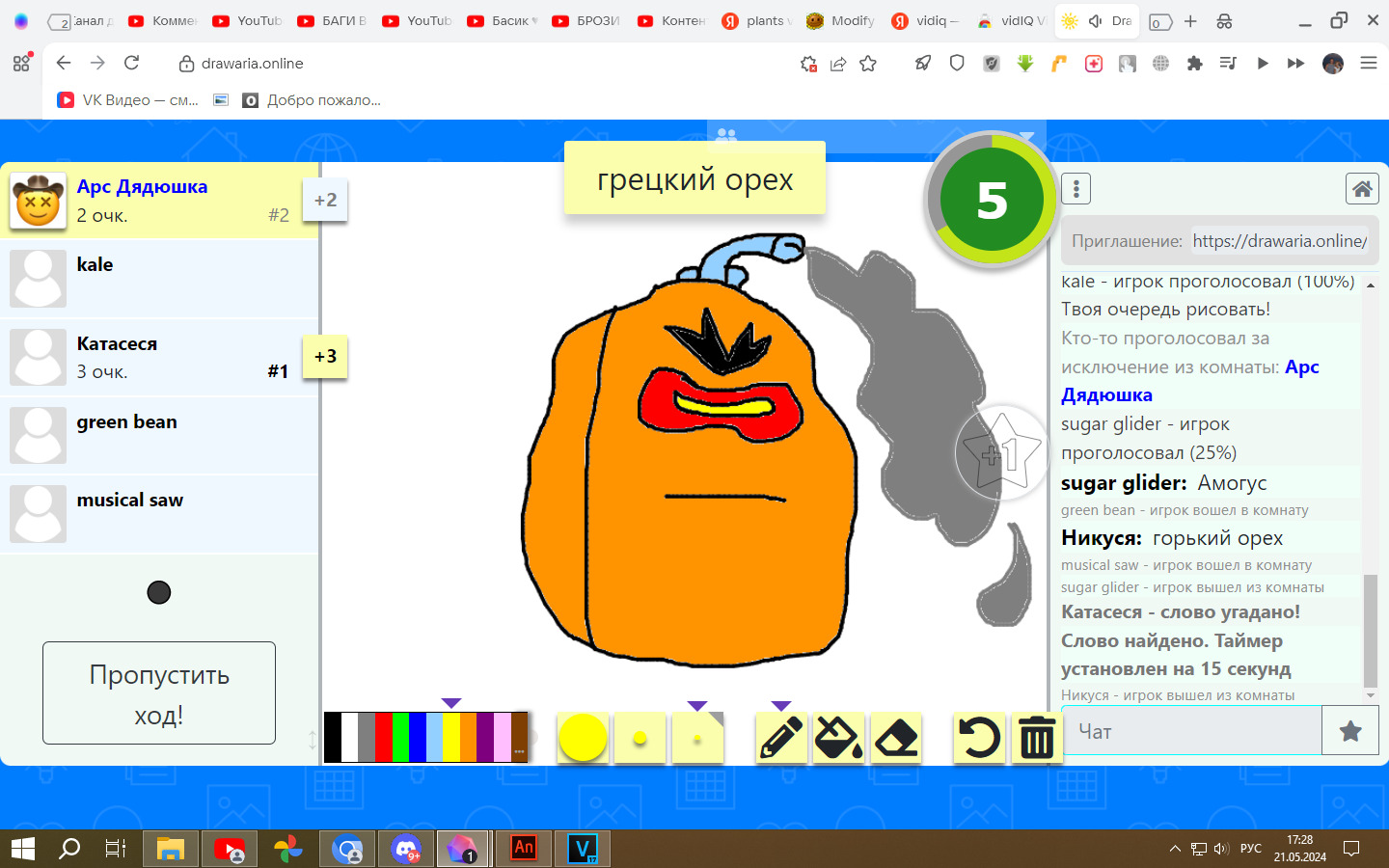Pick the red color swatch

(384, 738)
